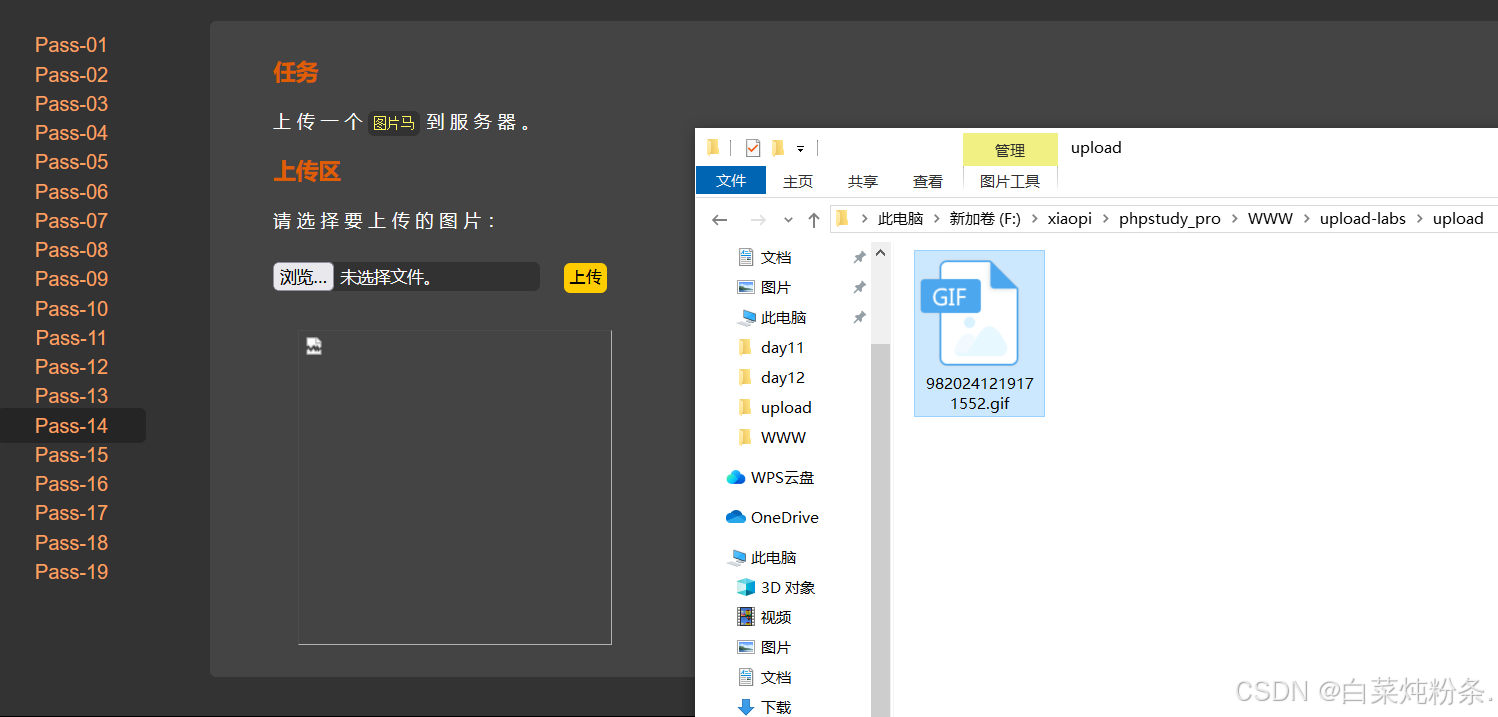Select Pass-12 from the level list
The image size is (1498, 717).
pos(71,367)
